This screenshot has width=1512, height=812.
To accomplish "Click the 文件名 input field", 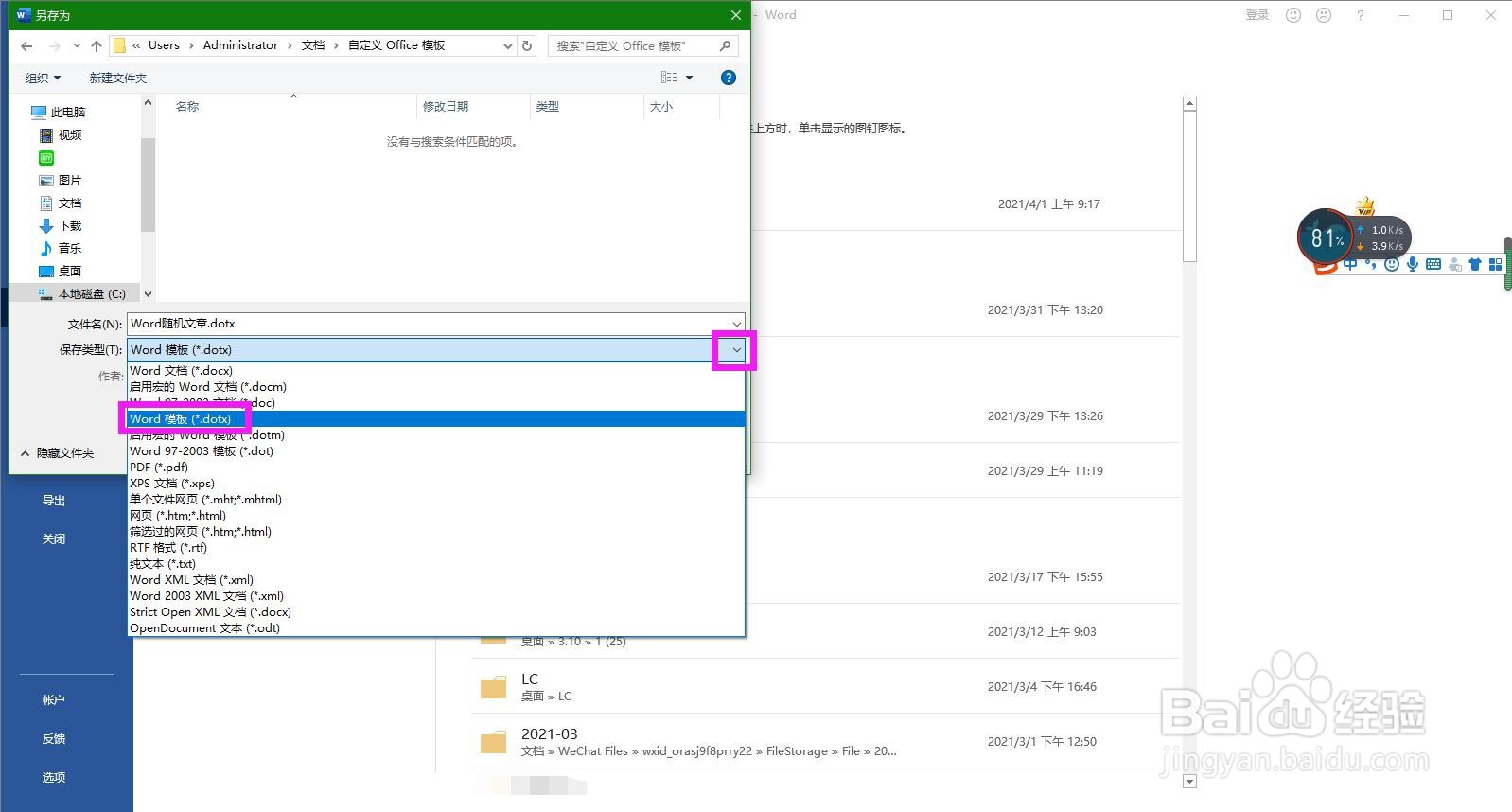I will (435, 324).
